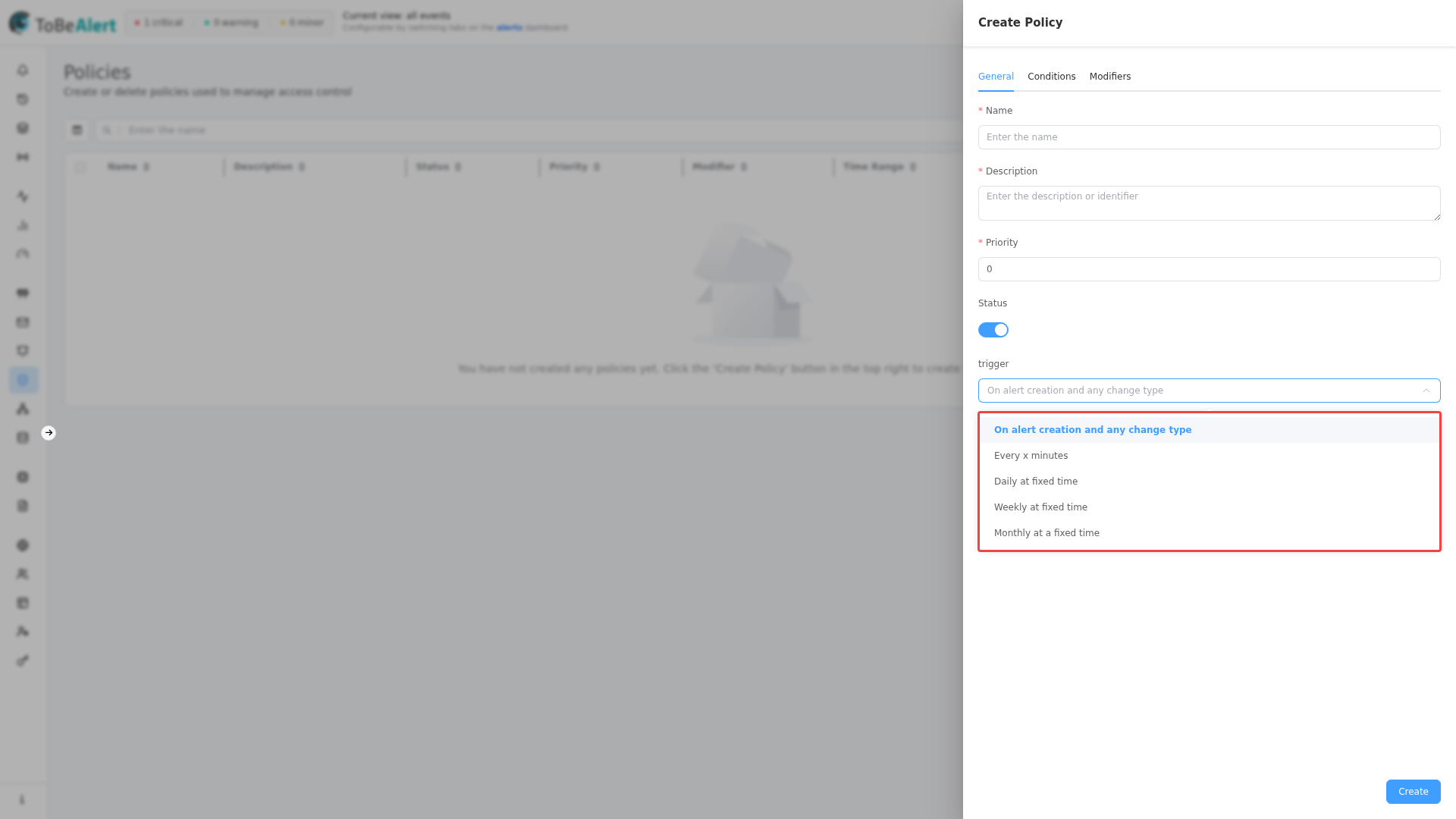Screen dimensions: 1456x819
Task: Select 'Monthly at a fixed time' option
Action: [1209, 533]
